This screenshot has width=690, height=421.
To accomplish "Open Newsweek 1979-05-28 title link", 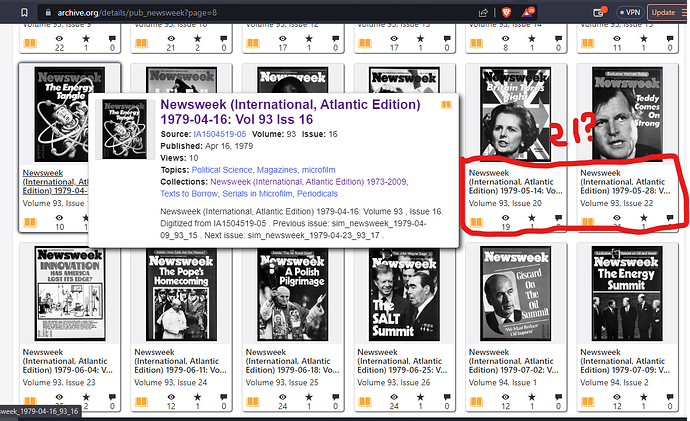I will [625, 182].
